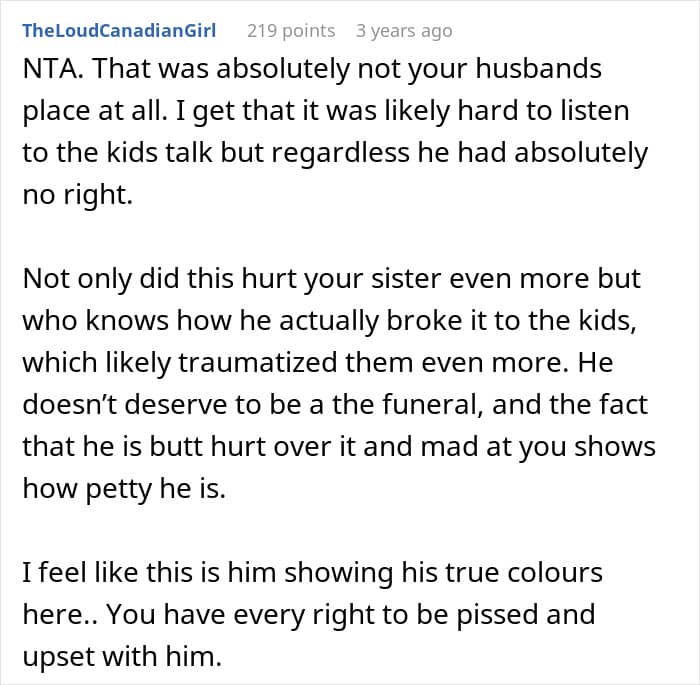Open TheLoudCanadianGirl user profile link
The height and width of the screenshot is (685, 700).
tap(119, 31)
